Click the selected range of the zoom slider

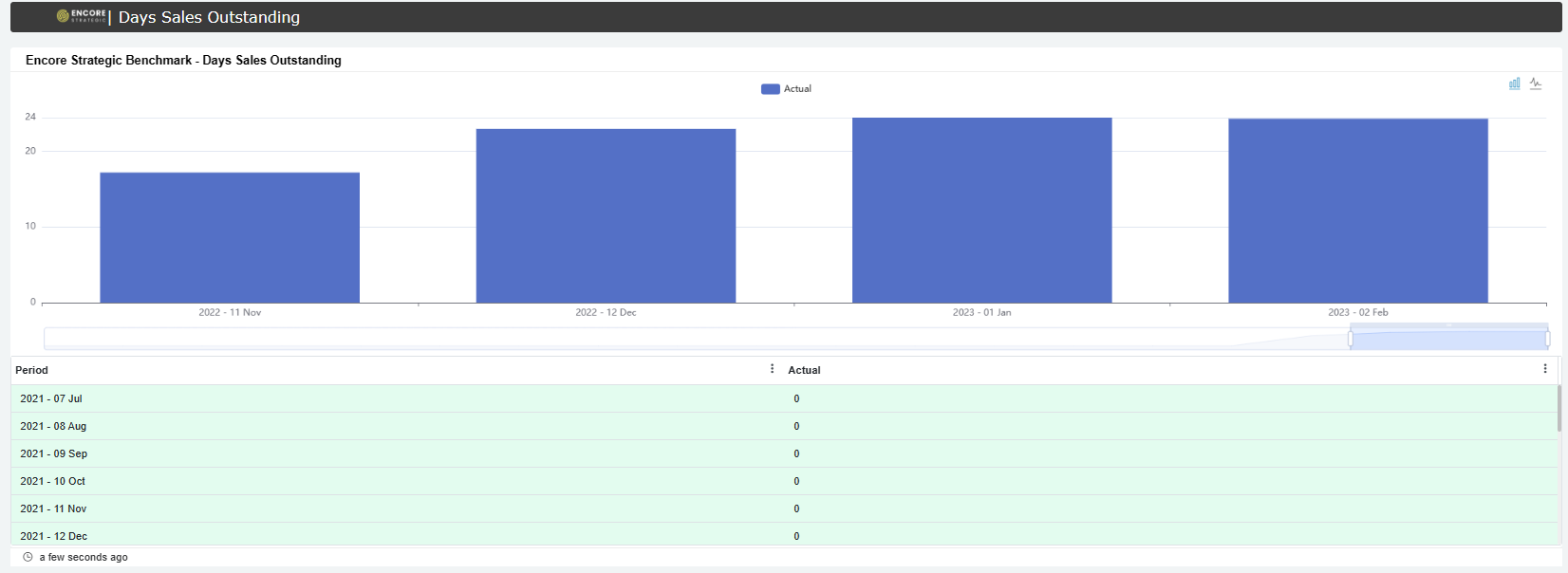(1448, 339)
